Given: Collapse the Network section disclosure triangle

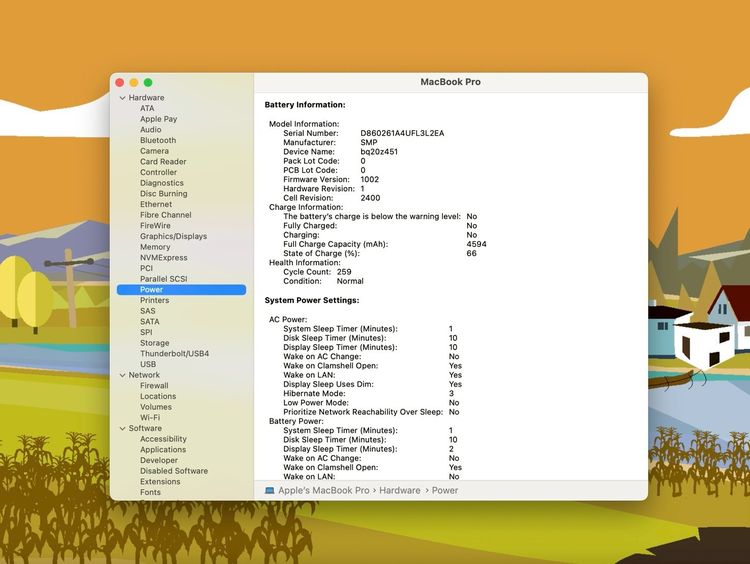Looking at the screenshot, I should (122, 375).
